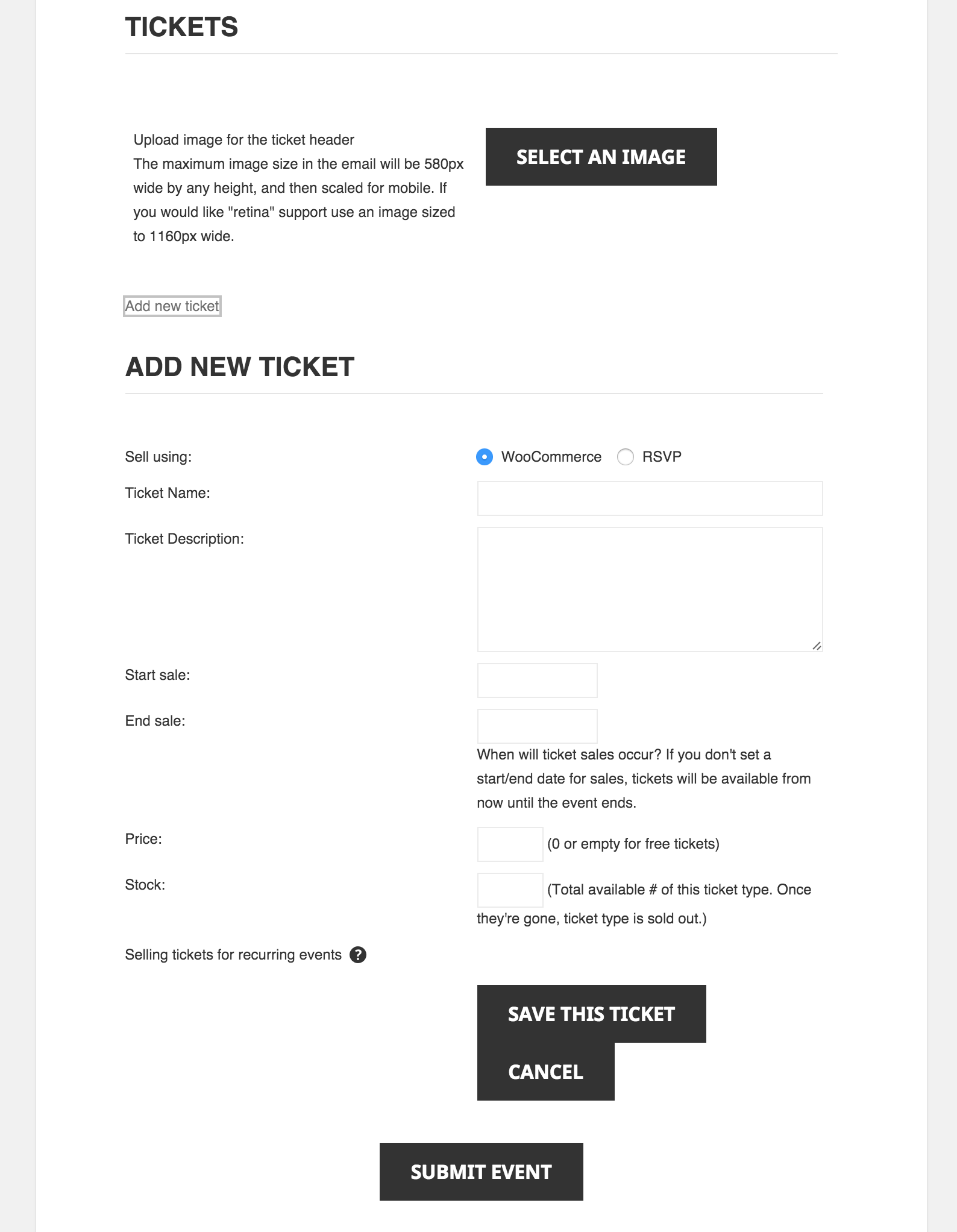Click the Selling tickets for recurring events text
This screenshot has width=957, height=1232.
(233, 955)
